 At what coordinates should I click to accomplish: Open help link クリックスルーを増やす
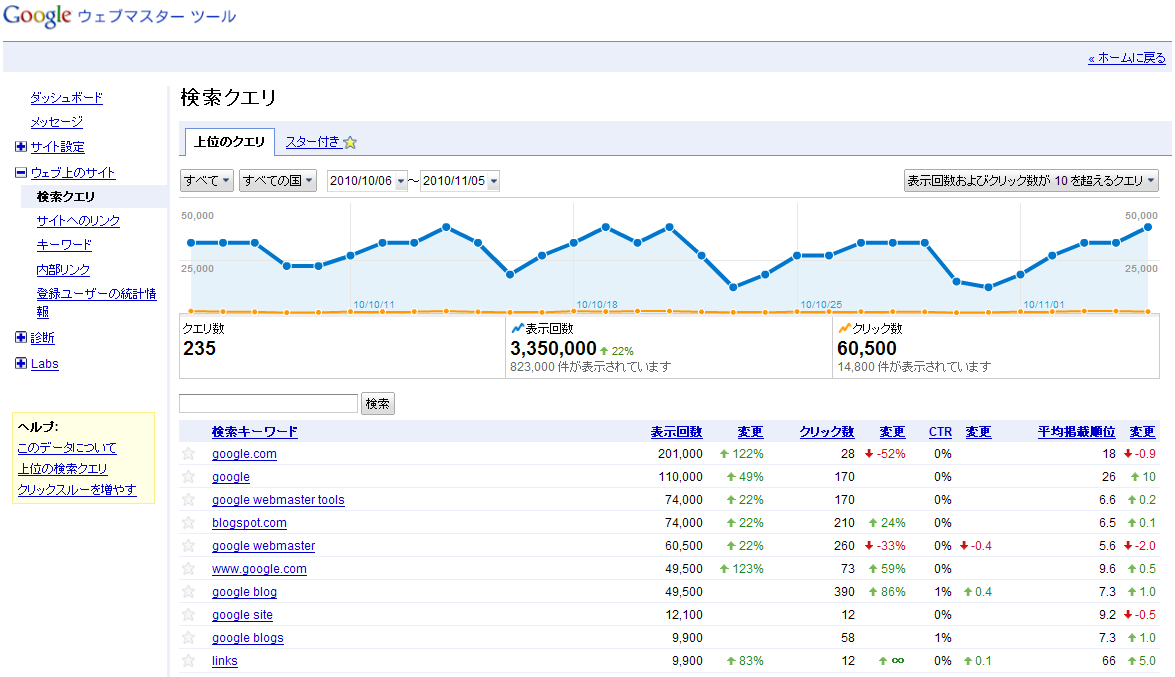pos(76,490)
